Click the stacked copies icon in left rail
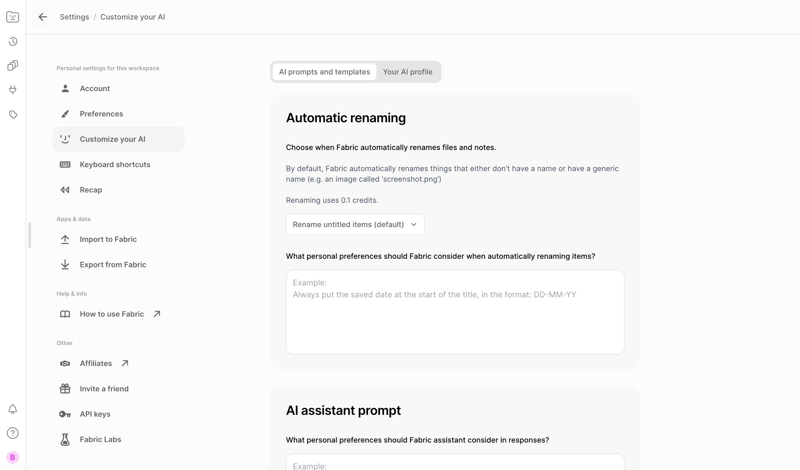Image resolution: width=800 pixels, height=470 pixels. 13,66
